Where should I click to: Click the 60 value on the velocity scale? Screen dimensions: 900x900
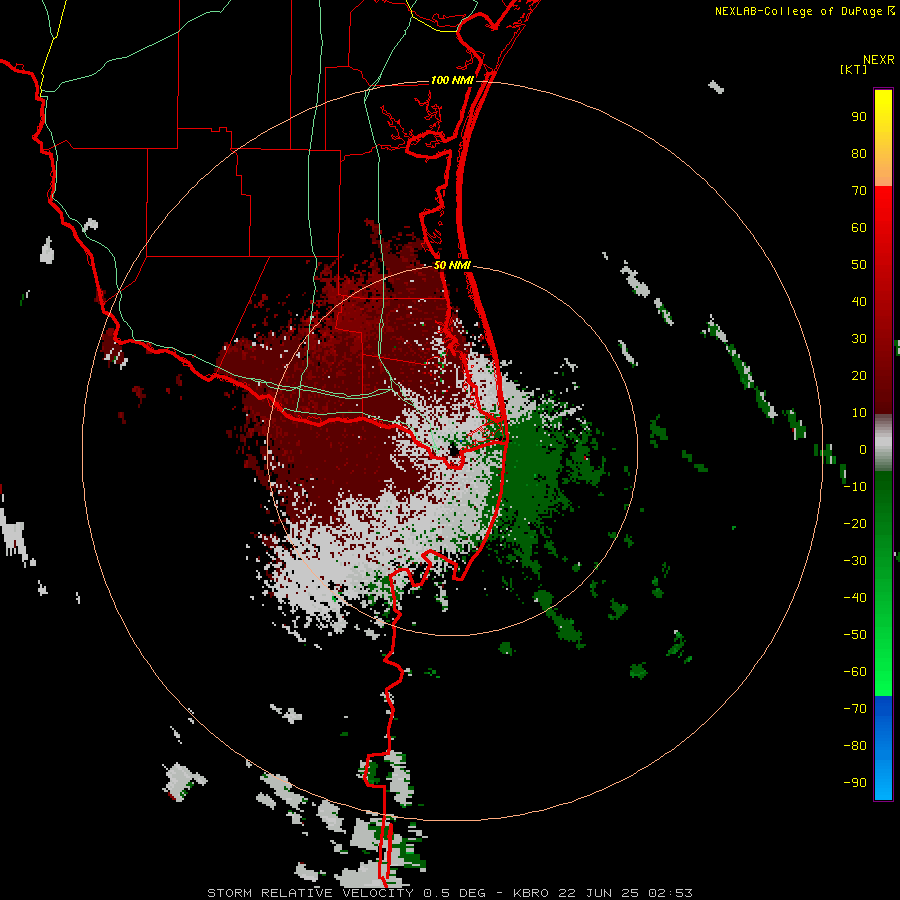click(859, 227)
